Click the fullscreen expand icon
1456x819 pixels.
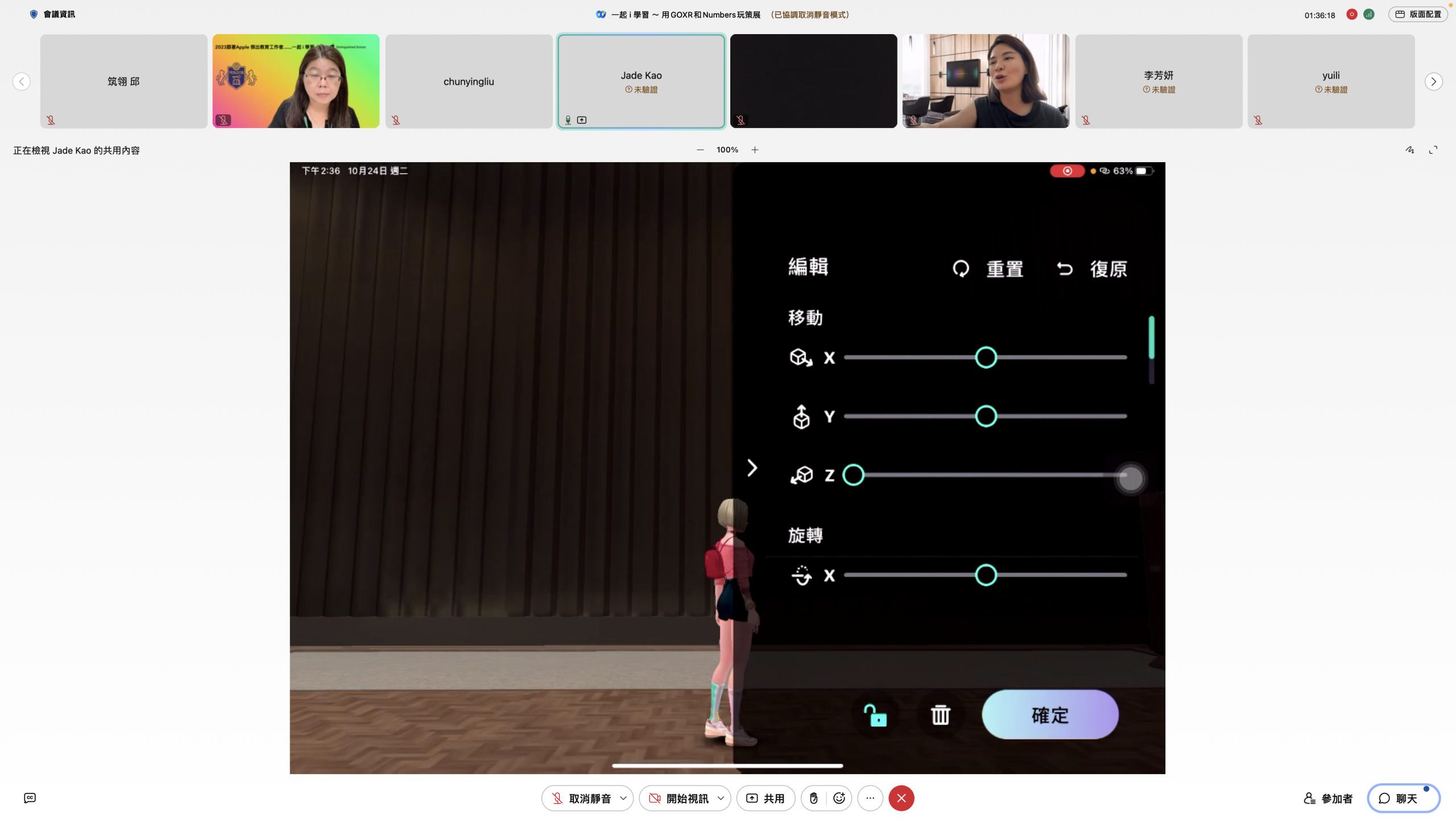tap(1433, 150)
